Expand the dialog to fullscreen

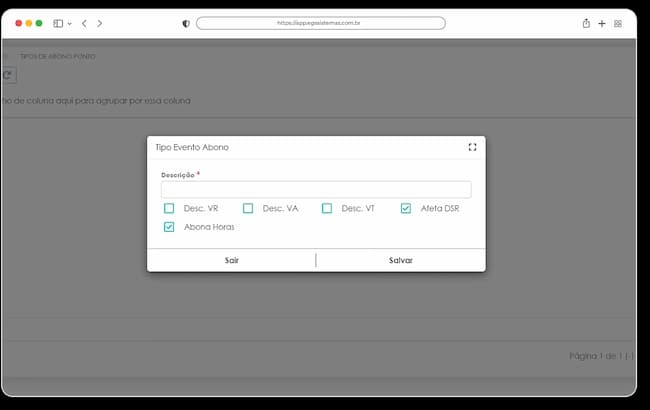(x=472, y=147)
